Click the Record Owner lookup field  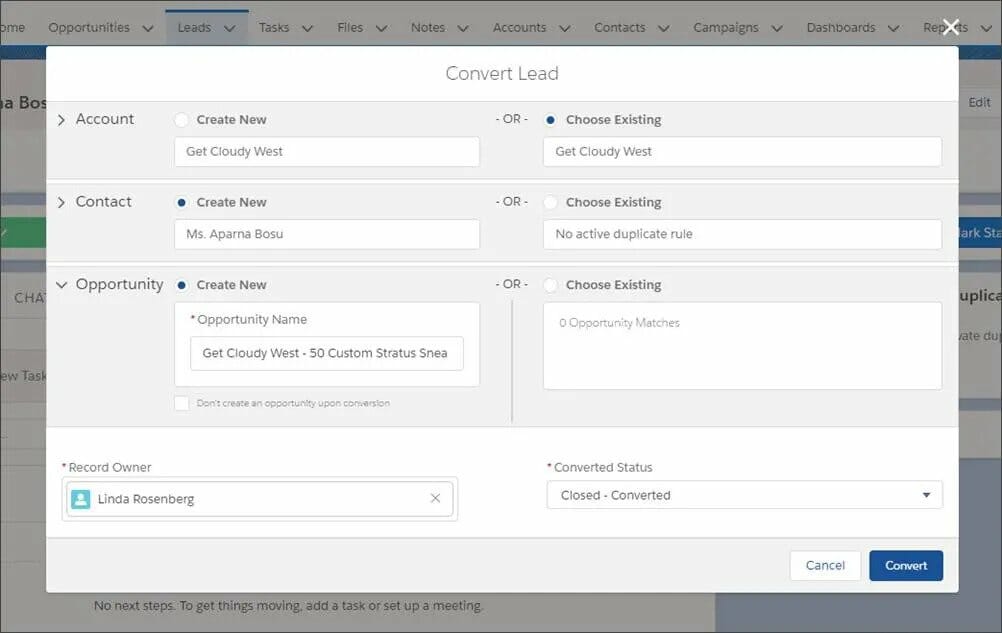coord(259,499)
